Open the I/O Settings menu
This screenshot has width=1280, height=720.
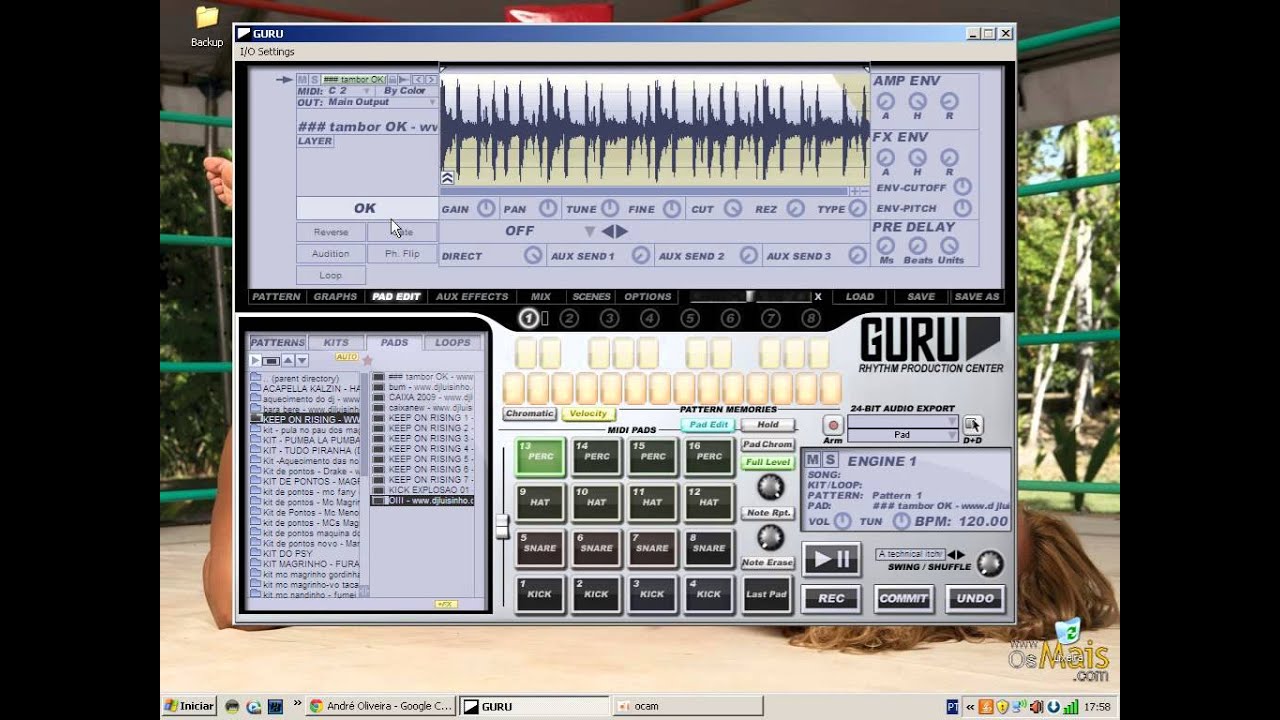click(x=267, y=52)
